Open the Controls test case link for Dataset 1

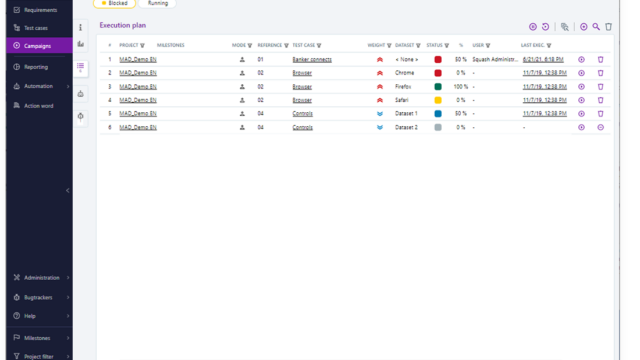pos(302,113)
